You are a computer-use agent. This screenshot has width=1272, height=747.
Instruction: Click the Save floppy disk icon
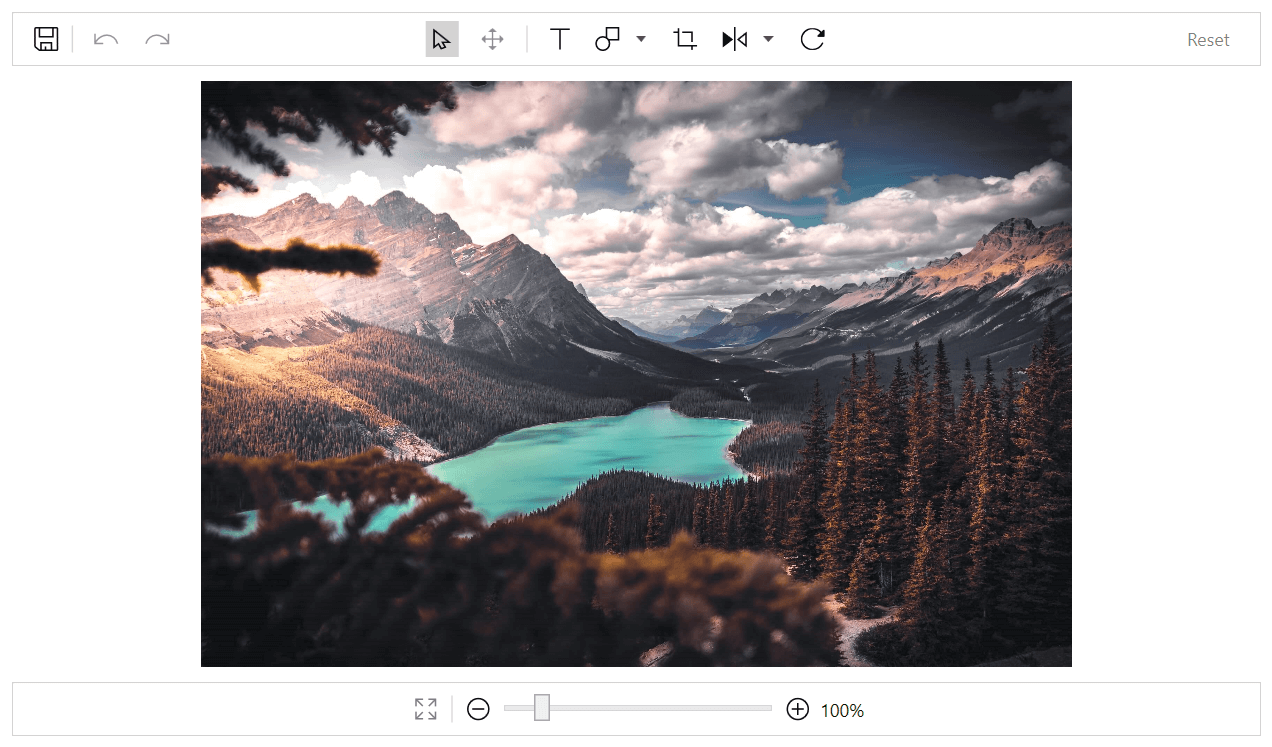(46, 39)
